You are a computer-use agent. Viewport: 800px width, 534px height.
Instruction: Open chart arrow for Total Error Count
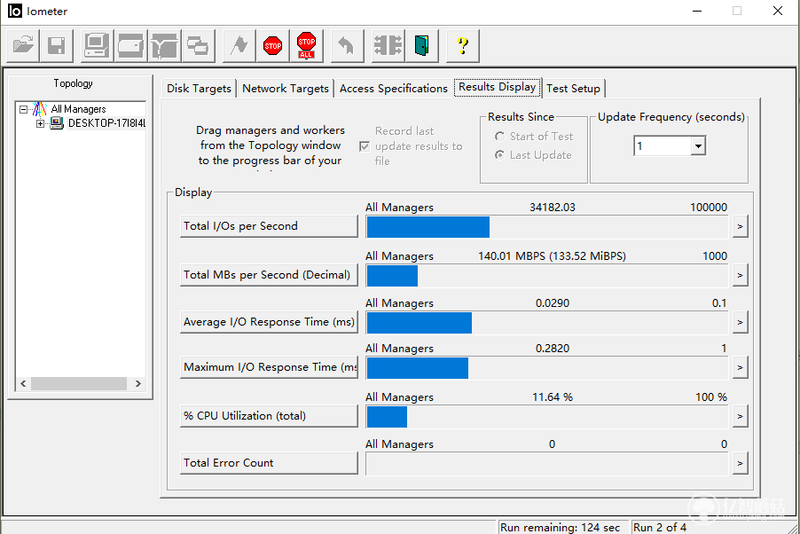click(740, 464)
